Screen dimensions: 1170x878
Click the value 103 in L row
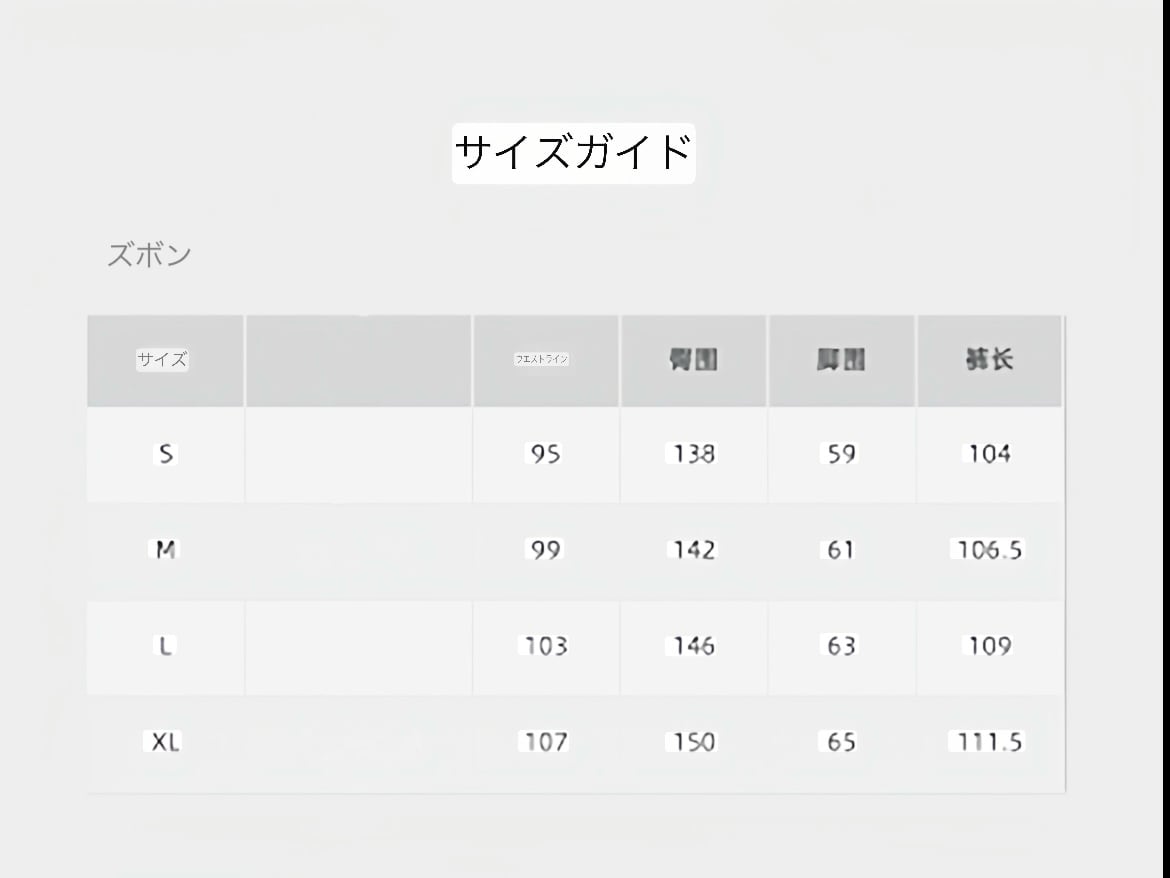point(546,646)
